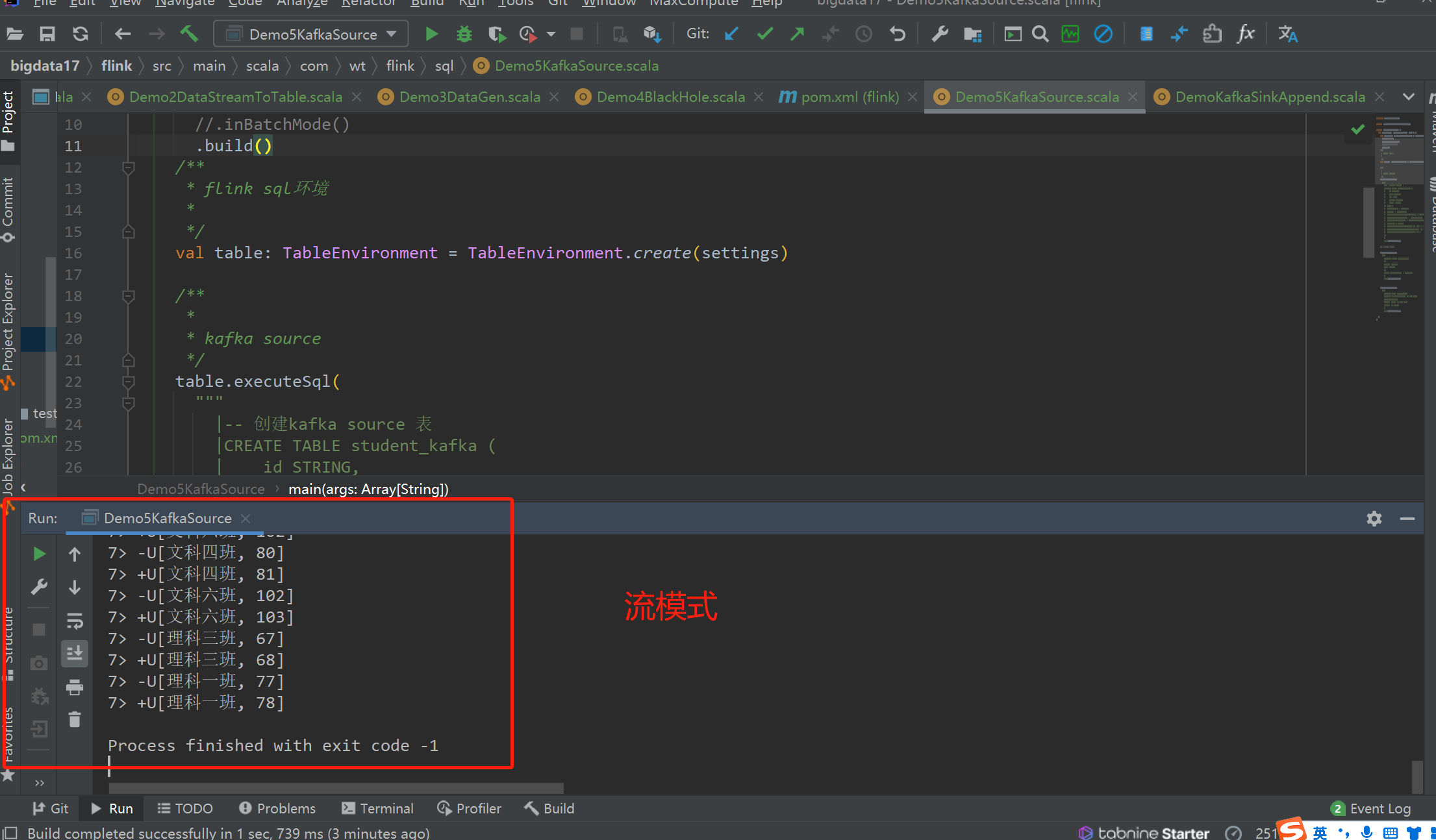Close the Demo5KafkaSource run tab
This screenshot has width=1436, height=840.
click(246, 518)
